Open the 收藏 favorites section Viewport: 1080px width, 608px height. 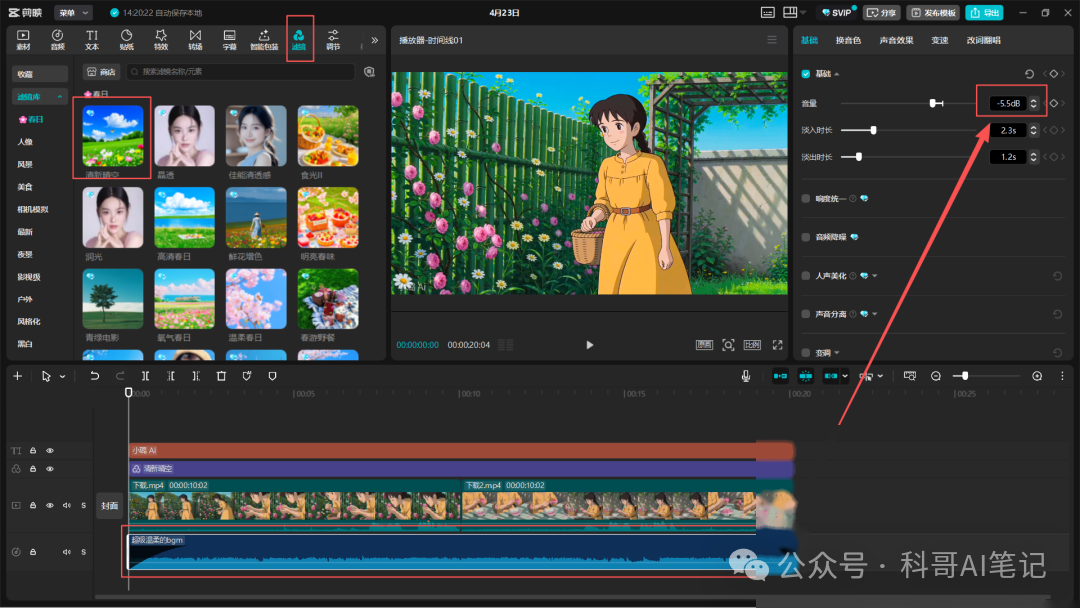pyautogui.click(x=39, y=74)
